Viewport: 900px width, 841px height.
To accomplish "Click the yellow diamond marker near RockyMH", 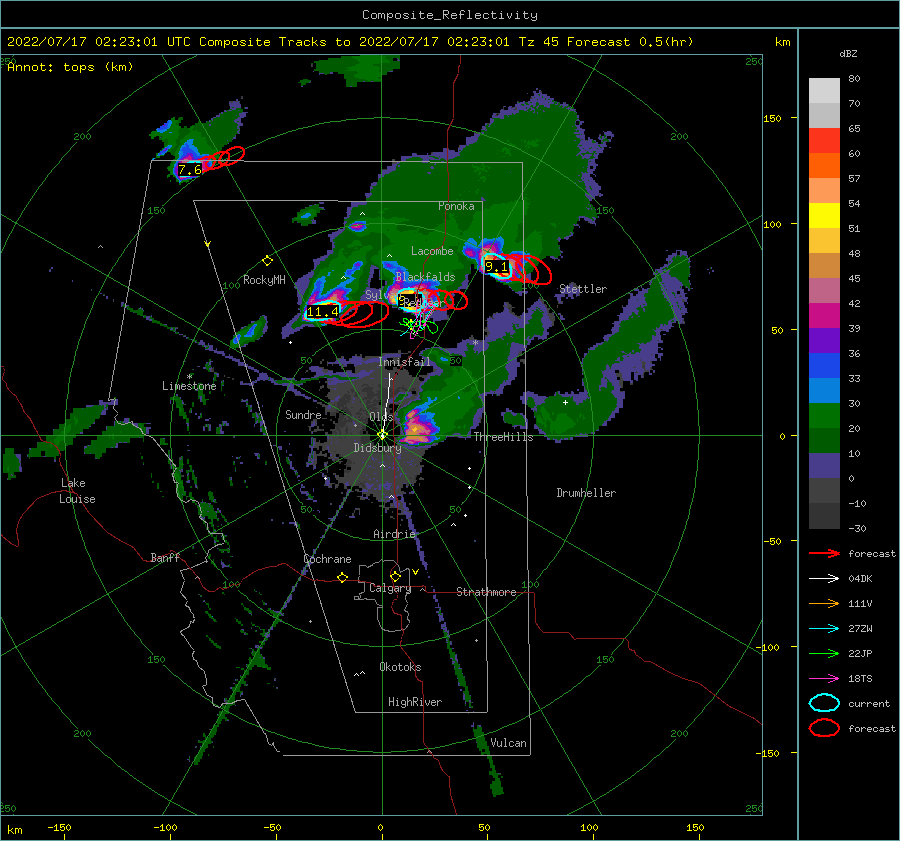I will pos(267,261).
